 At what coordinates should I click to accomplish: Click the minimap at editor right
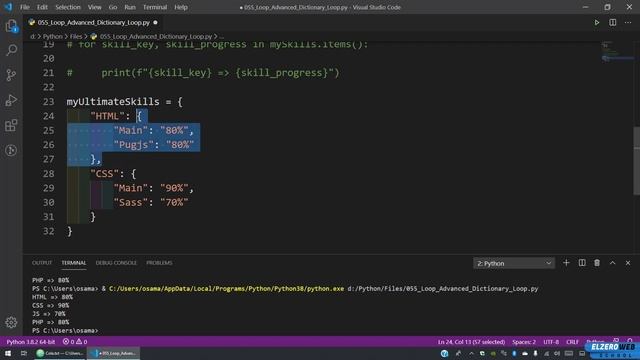tap(618, 53)
